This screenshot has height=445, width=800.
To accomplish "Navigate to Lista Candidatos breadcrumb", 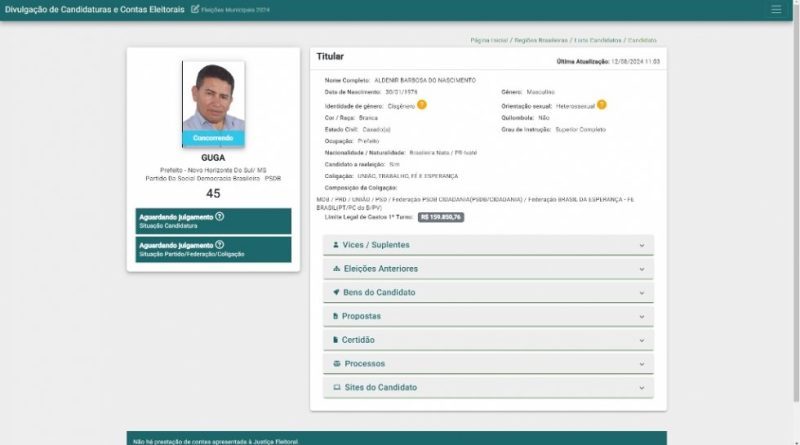I will [x=597, y=41].
